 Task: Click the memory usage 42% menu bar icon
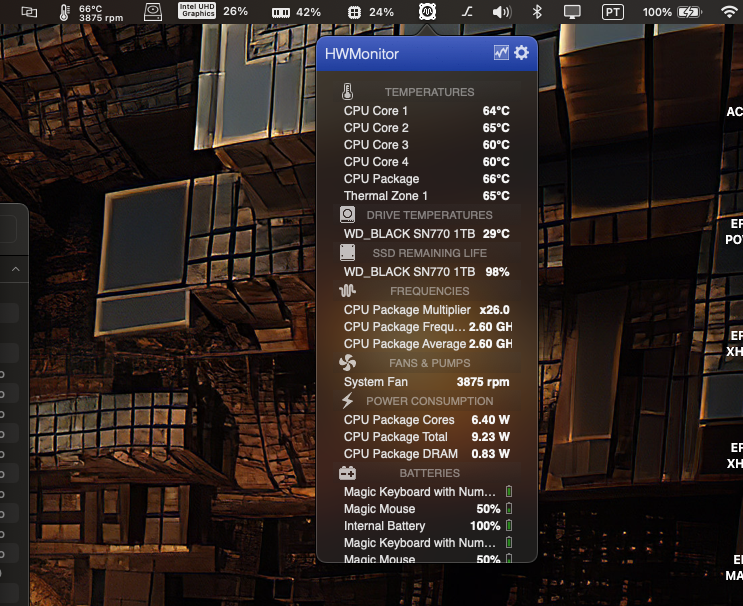[x=281, y=13]
